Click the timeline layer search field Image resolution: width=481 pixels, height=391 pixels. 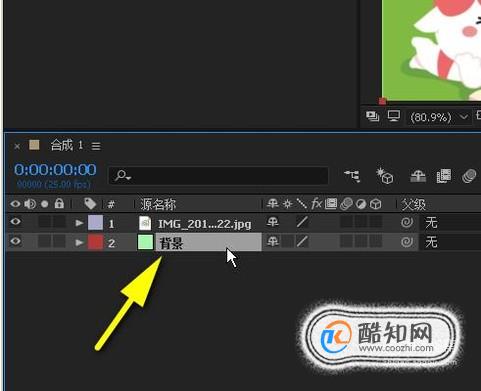pyautogui.click(x=218, y=176)
